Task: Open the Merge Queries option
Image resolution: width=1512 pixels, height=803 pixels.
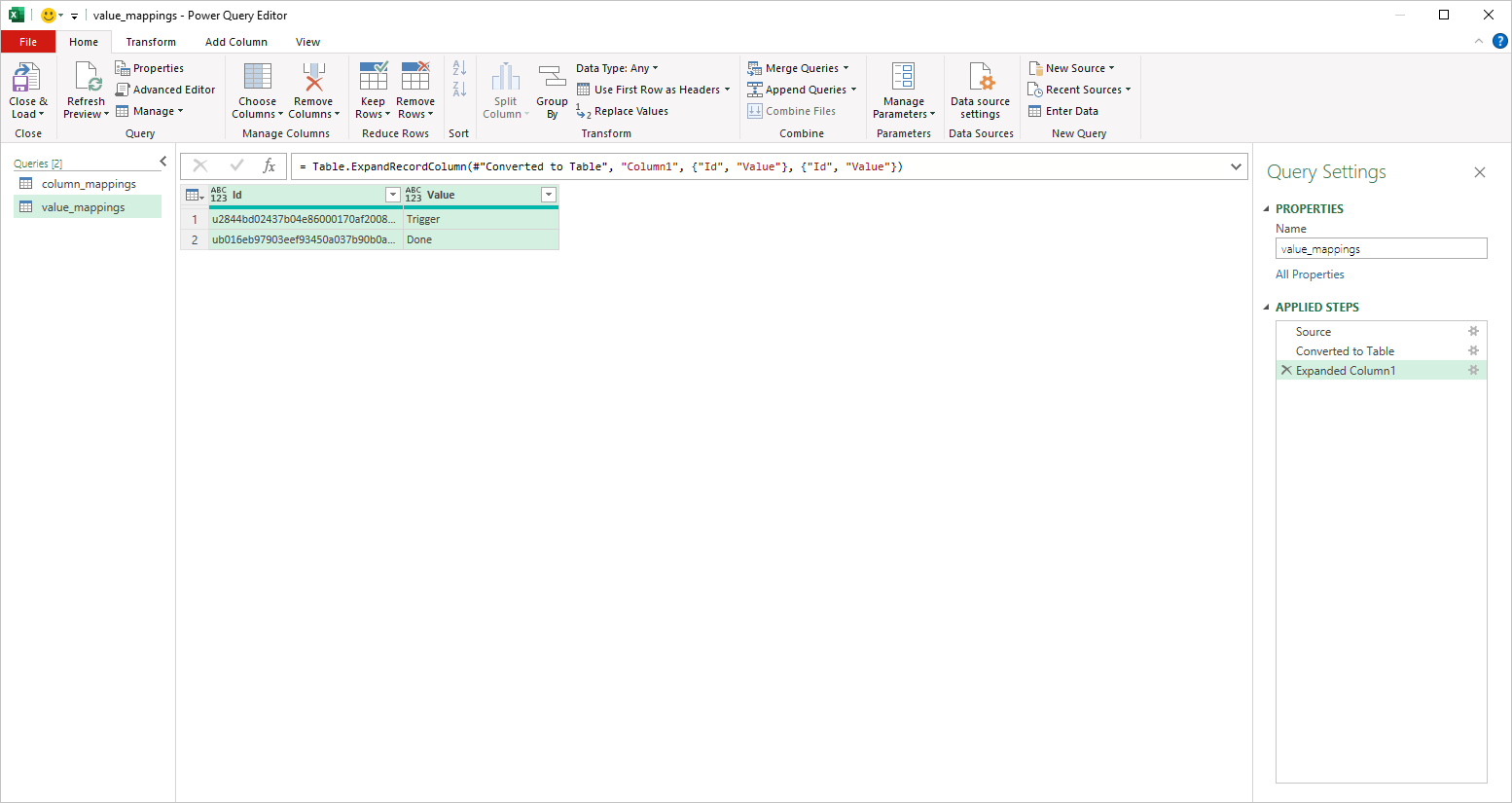Action: (x=798, y=68)
